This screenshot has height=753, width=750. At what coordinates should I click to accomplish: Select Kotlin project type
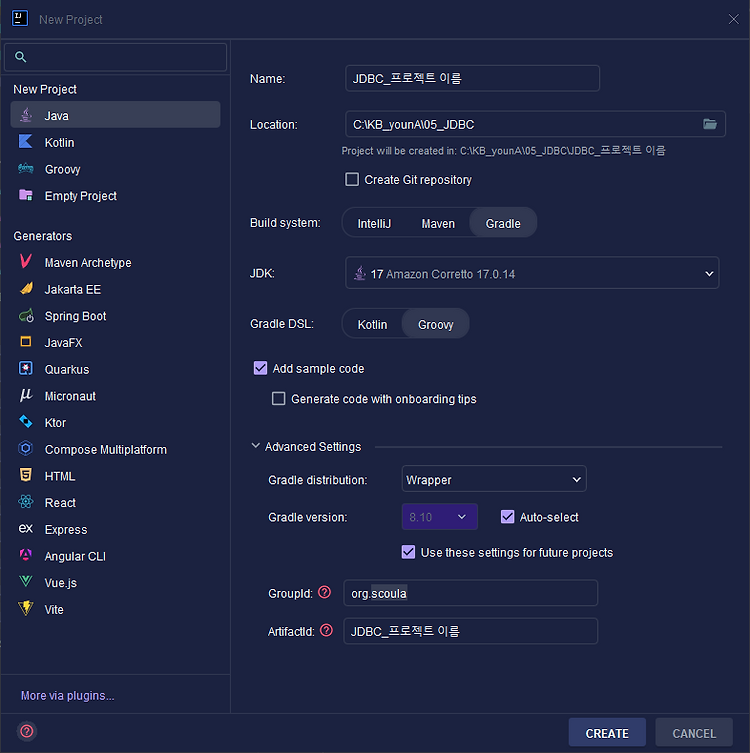pos(115,142)
